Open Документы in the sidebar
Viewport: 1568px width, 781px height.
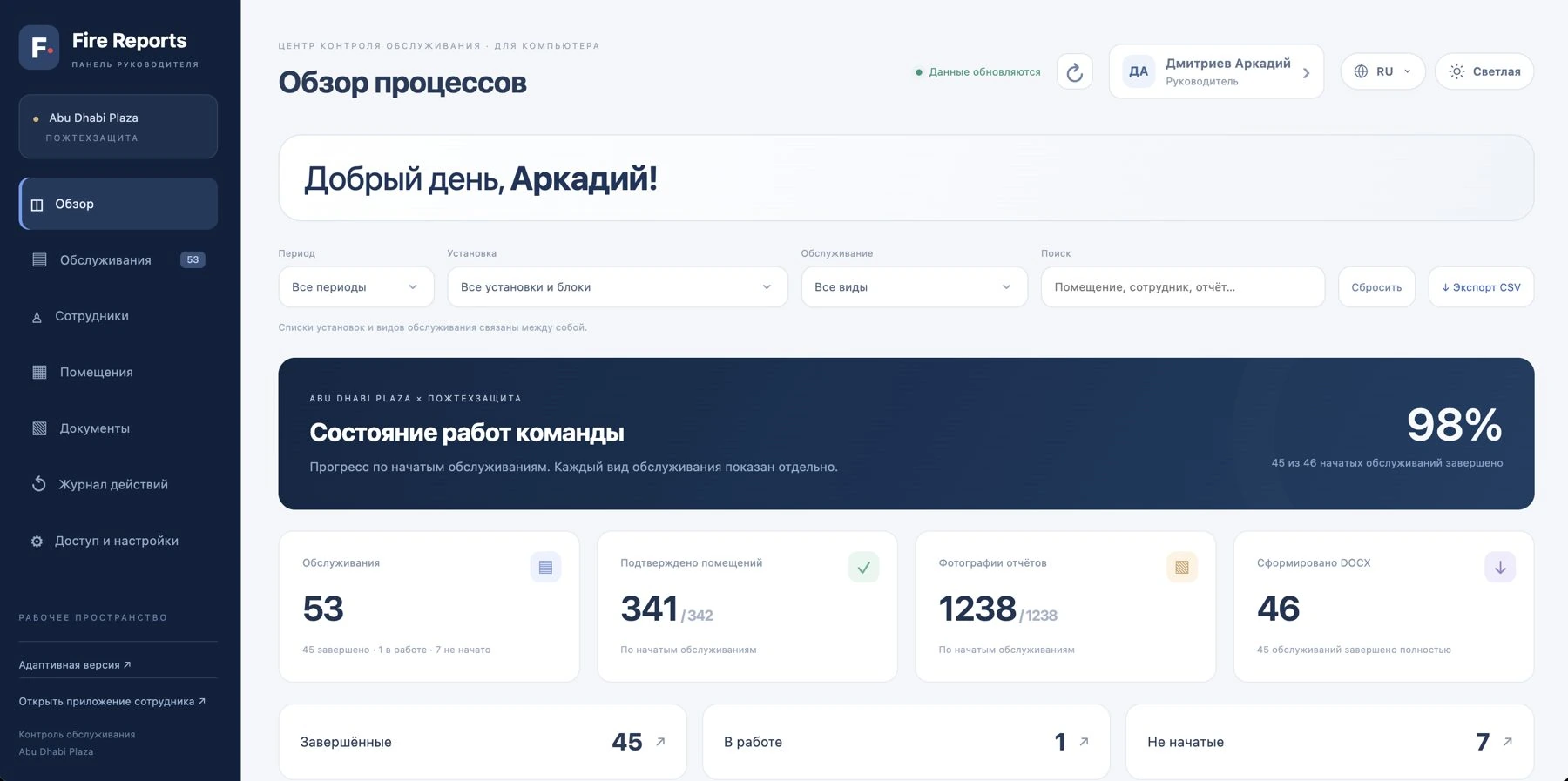(x=118, y=428)
